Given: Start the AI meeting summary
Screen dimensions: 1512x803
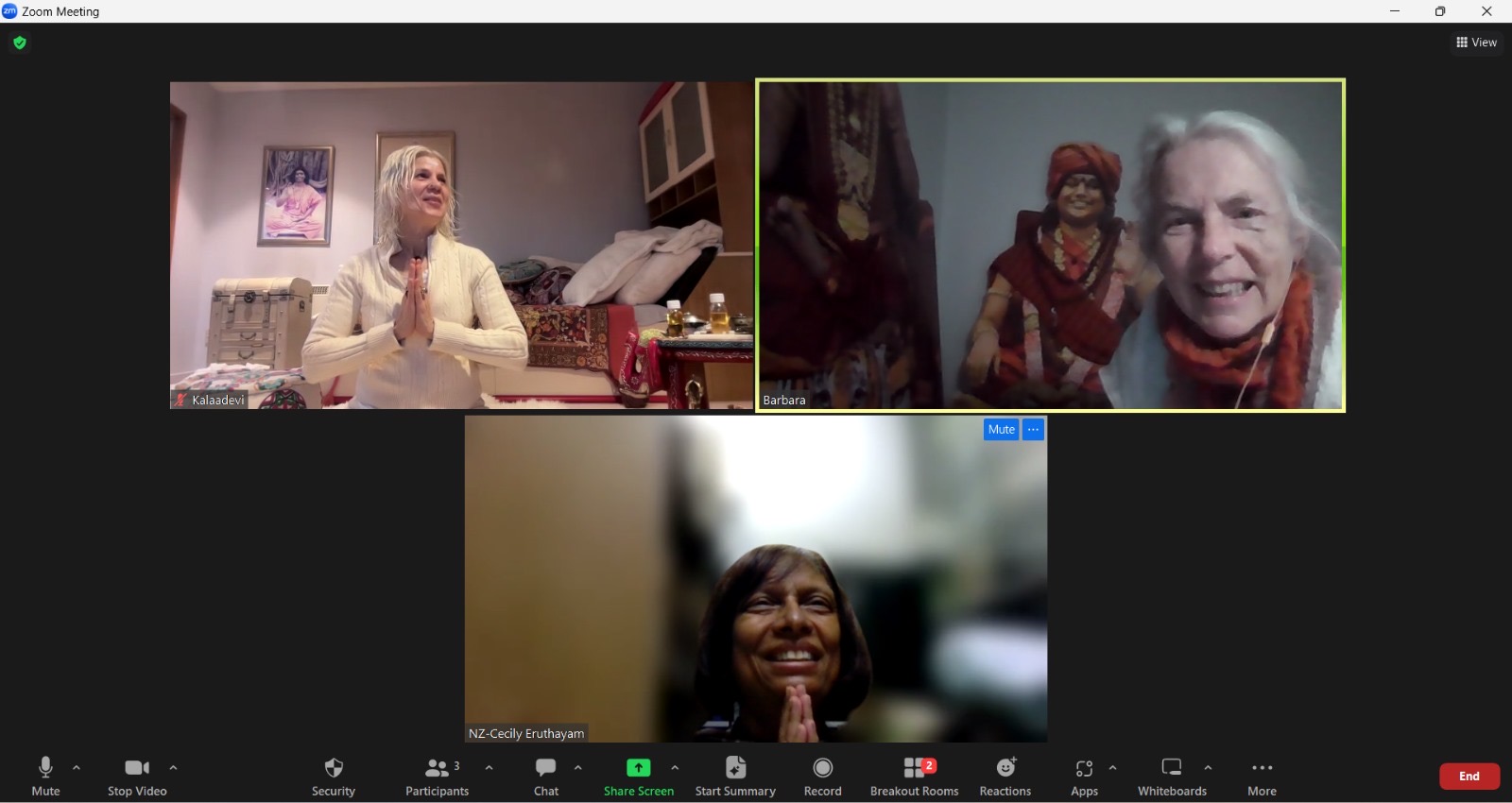Looking at the screenshot, I should click(735, 776).
